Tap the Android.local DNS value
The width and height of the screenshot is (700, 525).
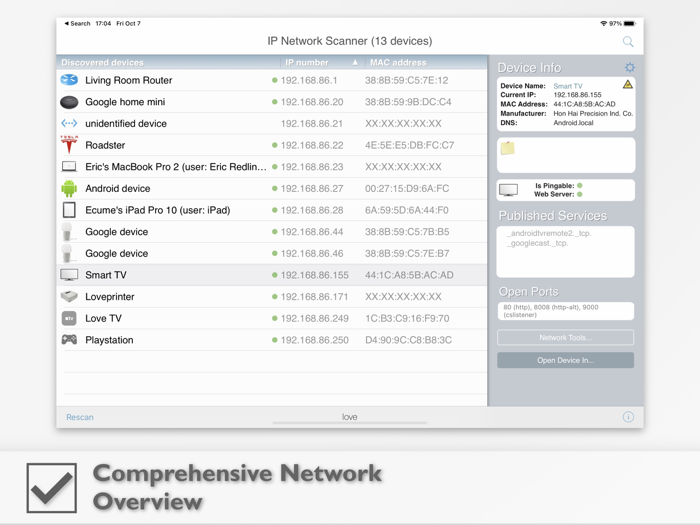coord(573,123)
